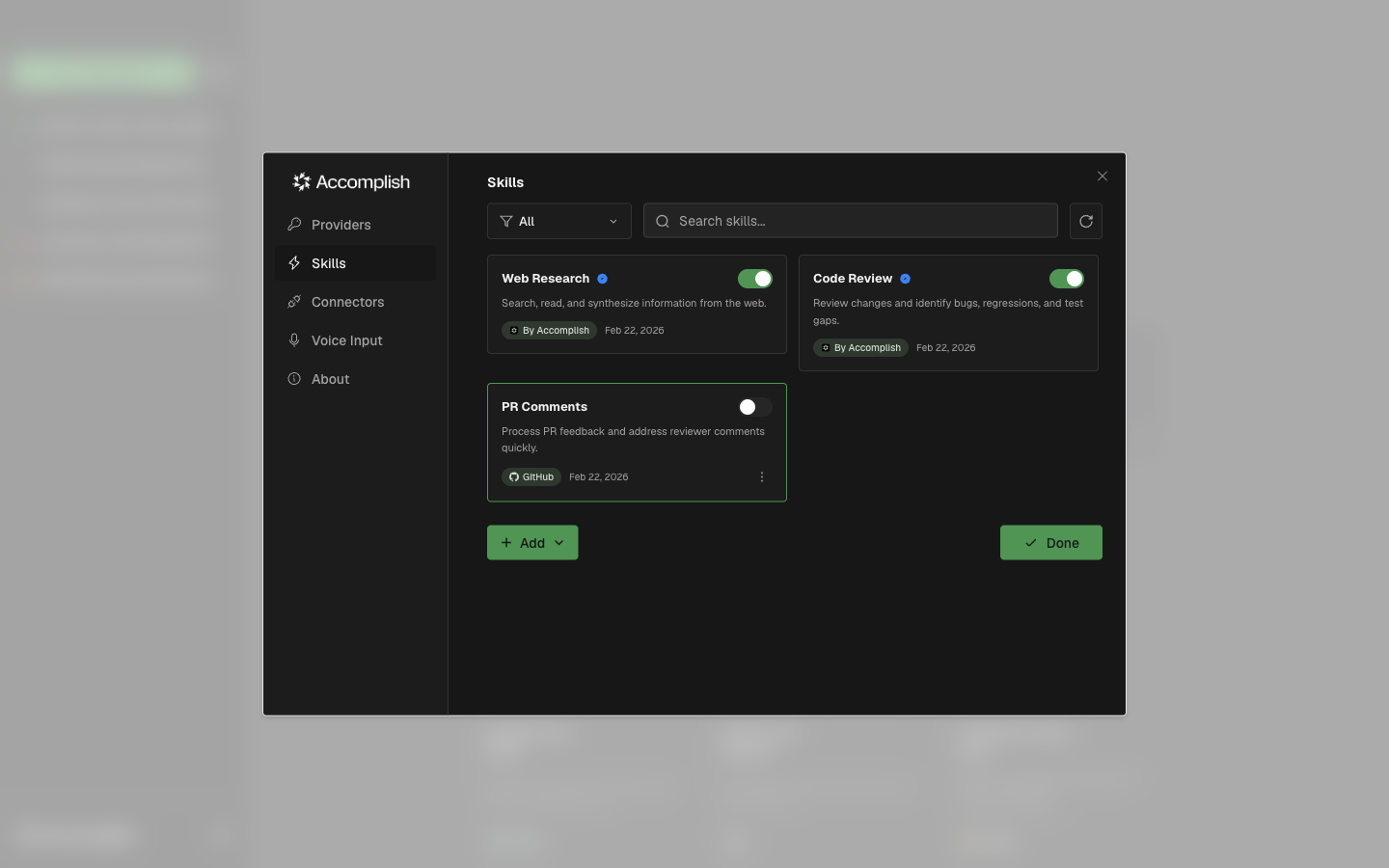Click the verified badge next to Web Research
1389x868 pixels.
[x=602, y=278]
